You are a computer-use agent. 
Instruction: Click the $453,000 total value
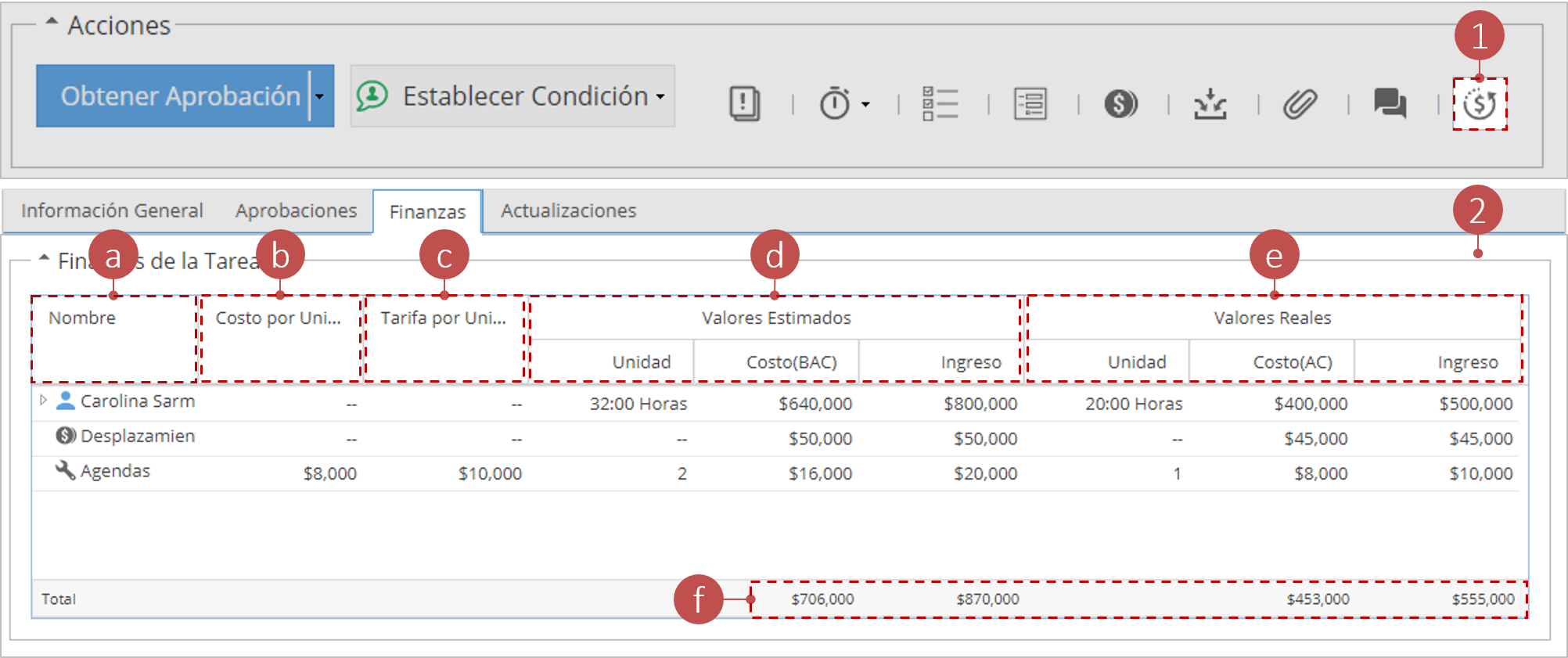coord(1318,599)
